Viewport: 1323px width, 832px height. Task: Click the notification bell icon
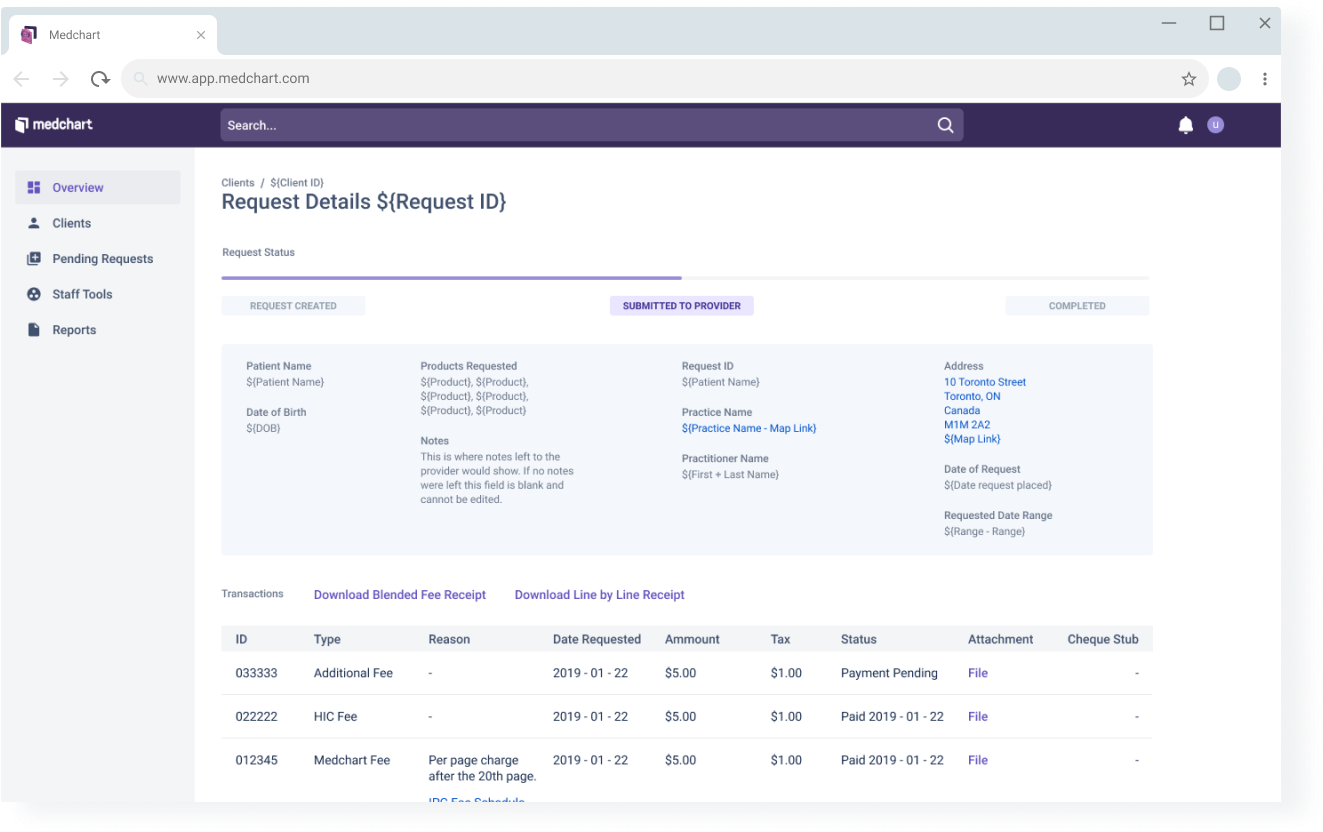coord(1185,125)
